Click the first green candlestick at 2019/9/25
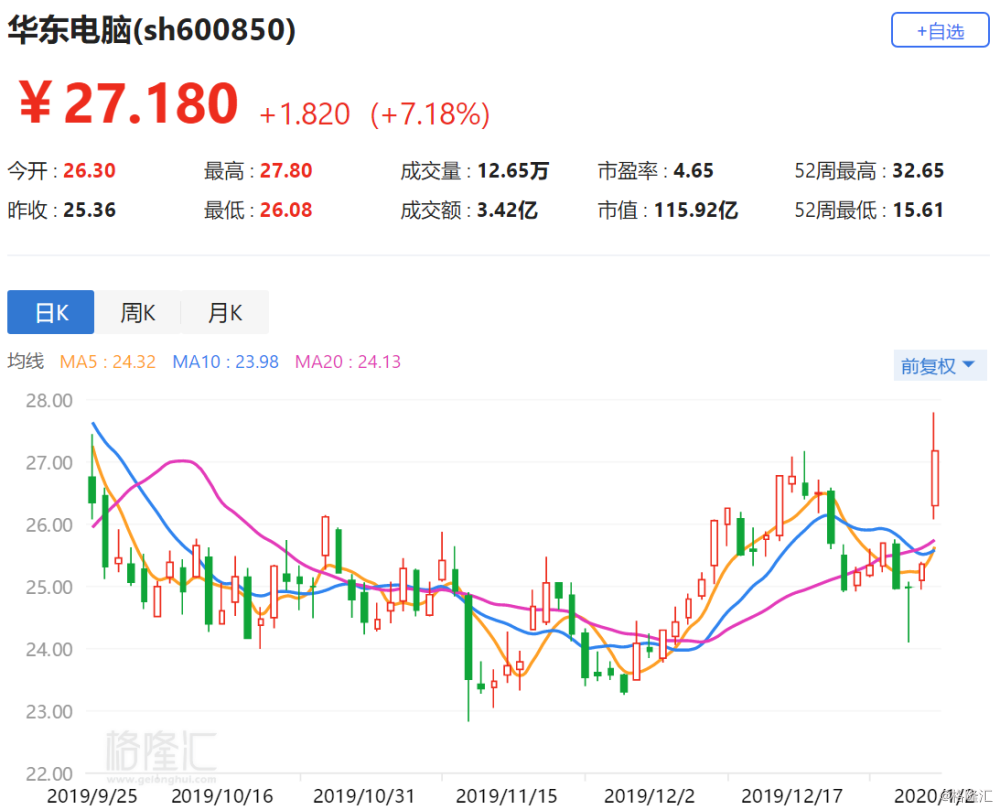This screenshot has width=1000, height=810. pos(92,489)
